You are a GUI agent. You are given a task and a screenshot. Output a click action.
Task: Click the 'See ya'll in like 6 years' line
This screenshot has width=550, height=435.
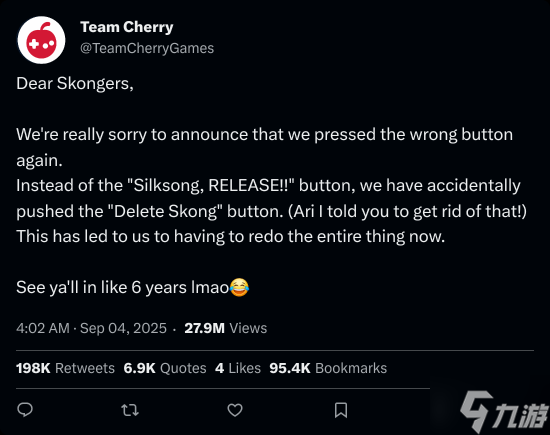pos(133,287)
